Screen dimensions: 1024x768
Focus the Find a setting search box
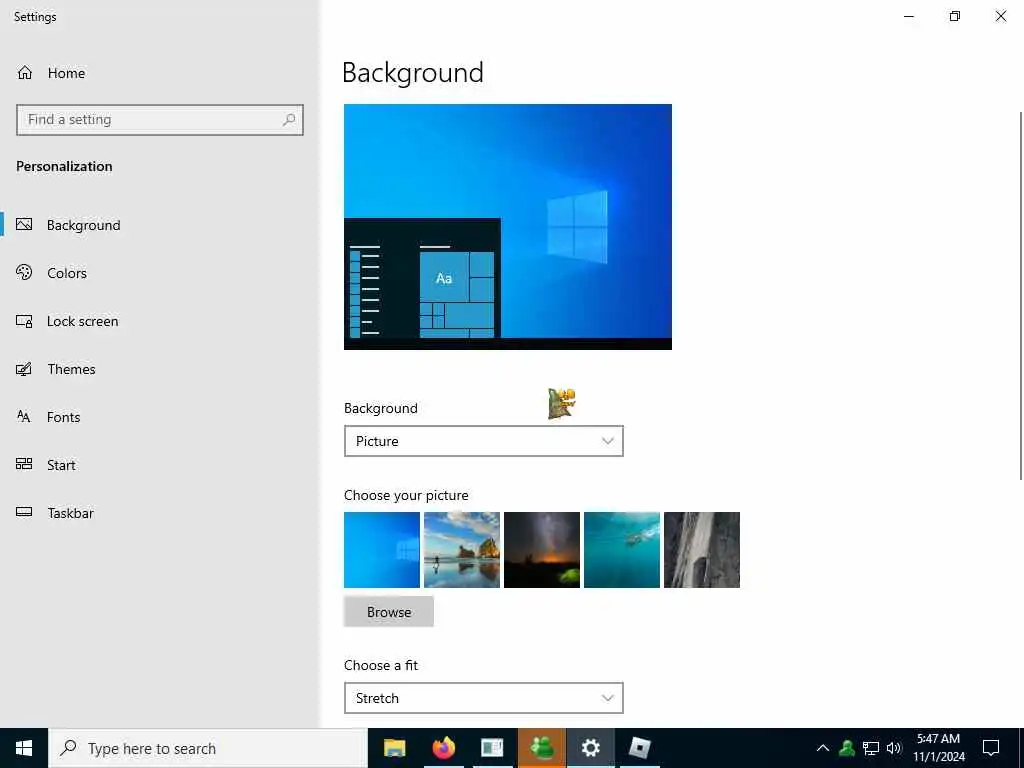(x=160, y=120)
